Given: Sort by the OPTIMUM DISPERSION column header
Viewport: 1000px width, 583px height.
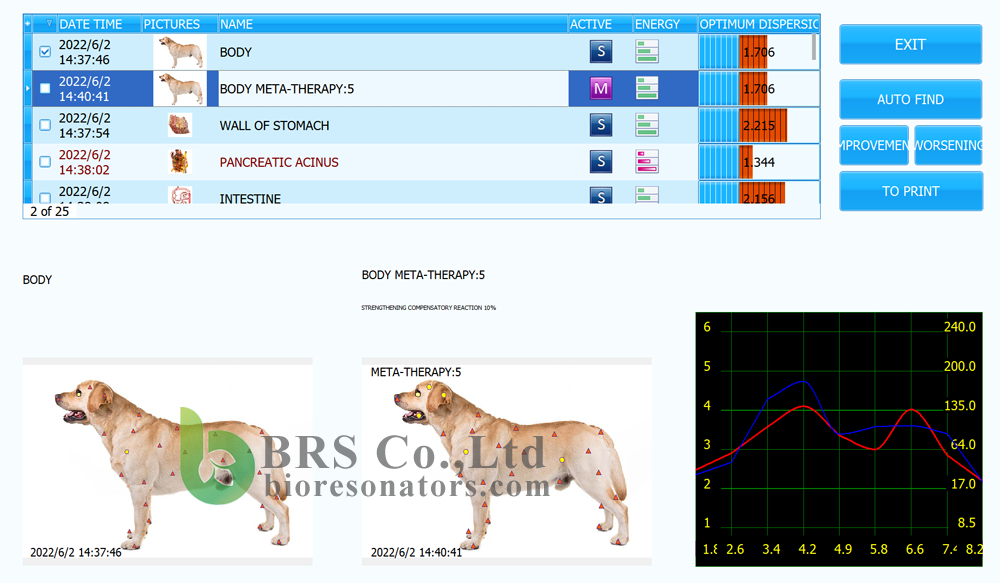Looking at the screenshot, I should (x=759, y=24).
